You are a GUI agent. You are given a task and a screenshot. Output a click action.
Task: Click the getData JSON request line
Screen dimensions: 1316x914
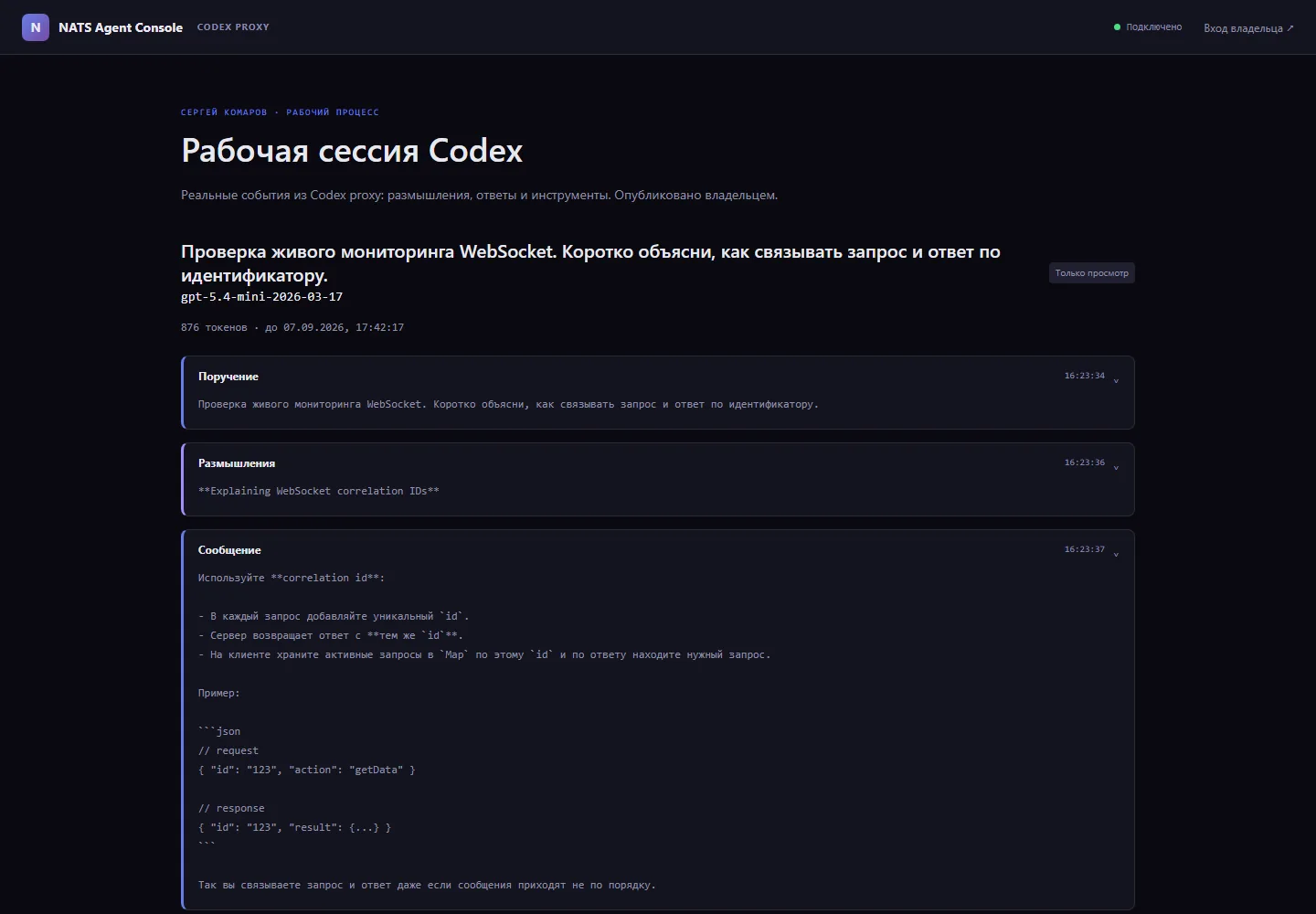(307, 770)
